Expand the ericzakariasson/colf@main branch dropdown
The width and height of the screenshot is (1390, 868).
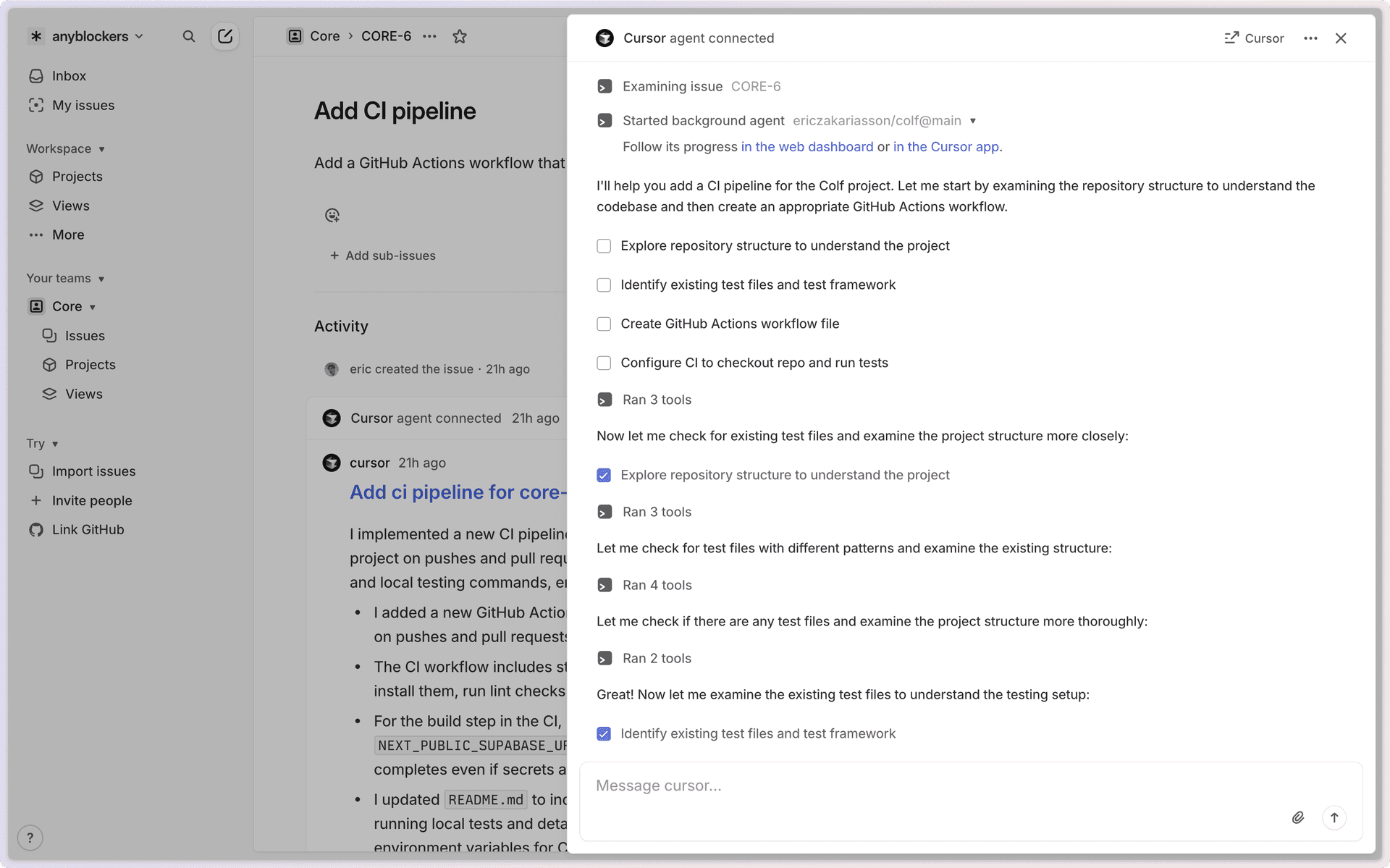point(973,121)
